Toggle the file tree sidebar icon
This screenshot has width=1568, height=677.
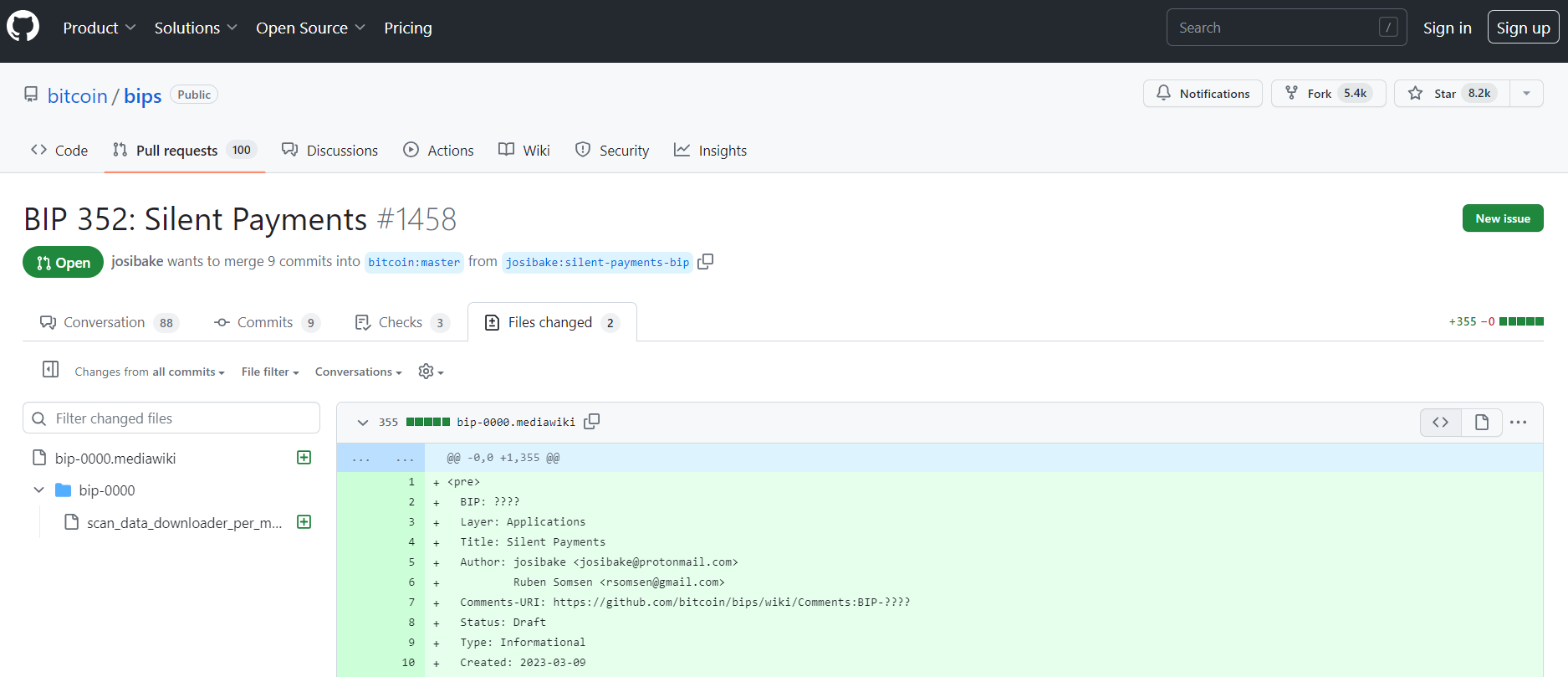click(50, 369)
